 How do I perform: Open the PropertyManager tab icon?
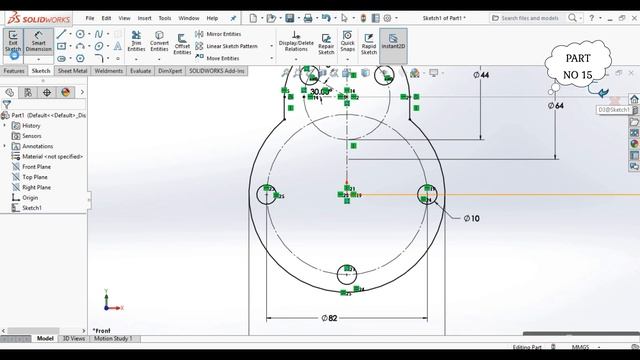(28, 92)
